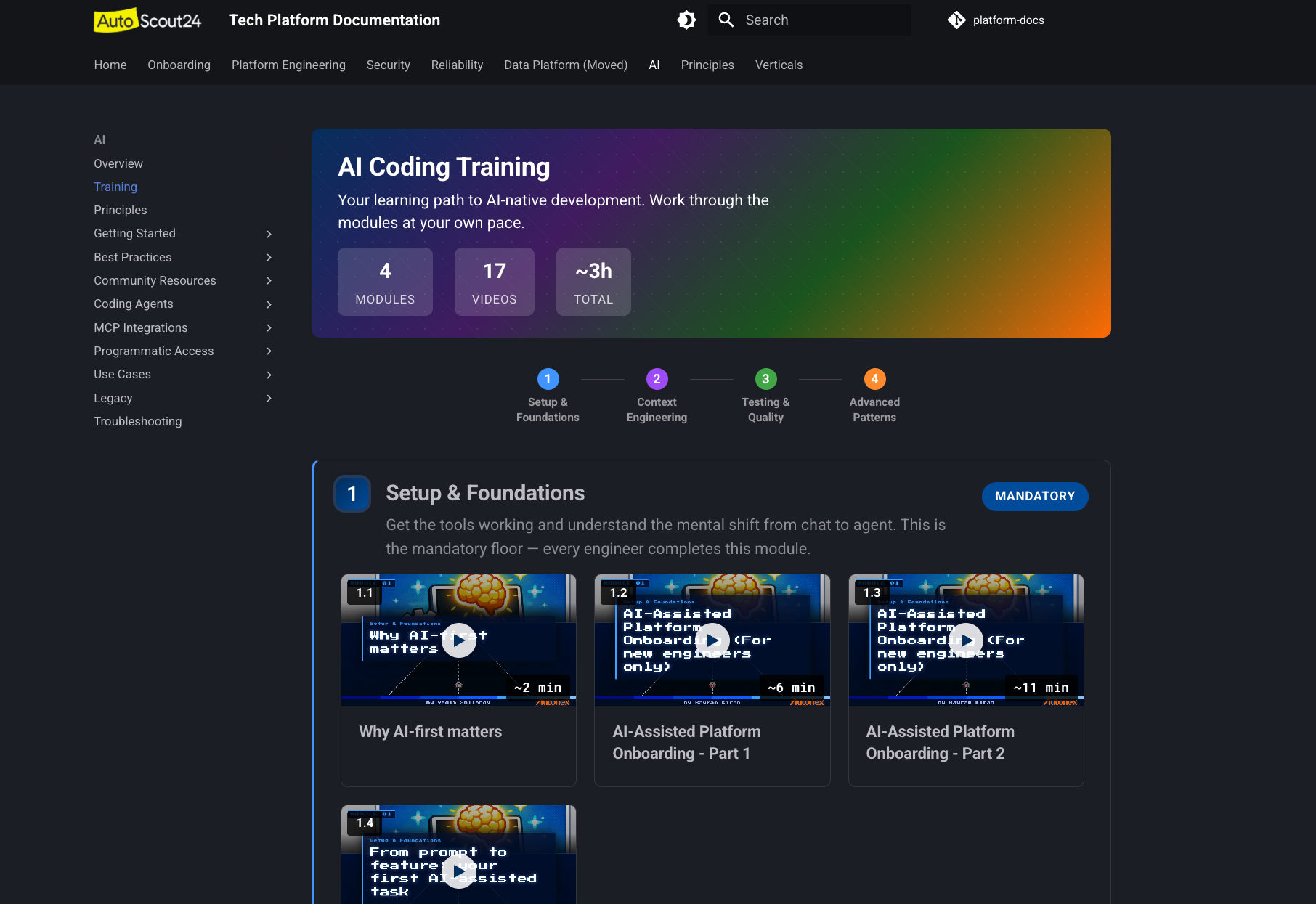This screenshot has height=904, width=1316.
Task: Expand the Programmatic Access chevron
Action: coord(269,351)
